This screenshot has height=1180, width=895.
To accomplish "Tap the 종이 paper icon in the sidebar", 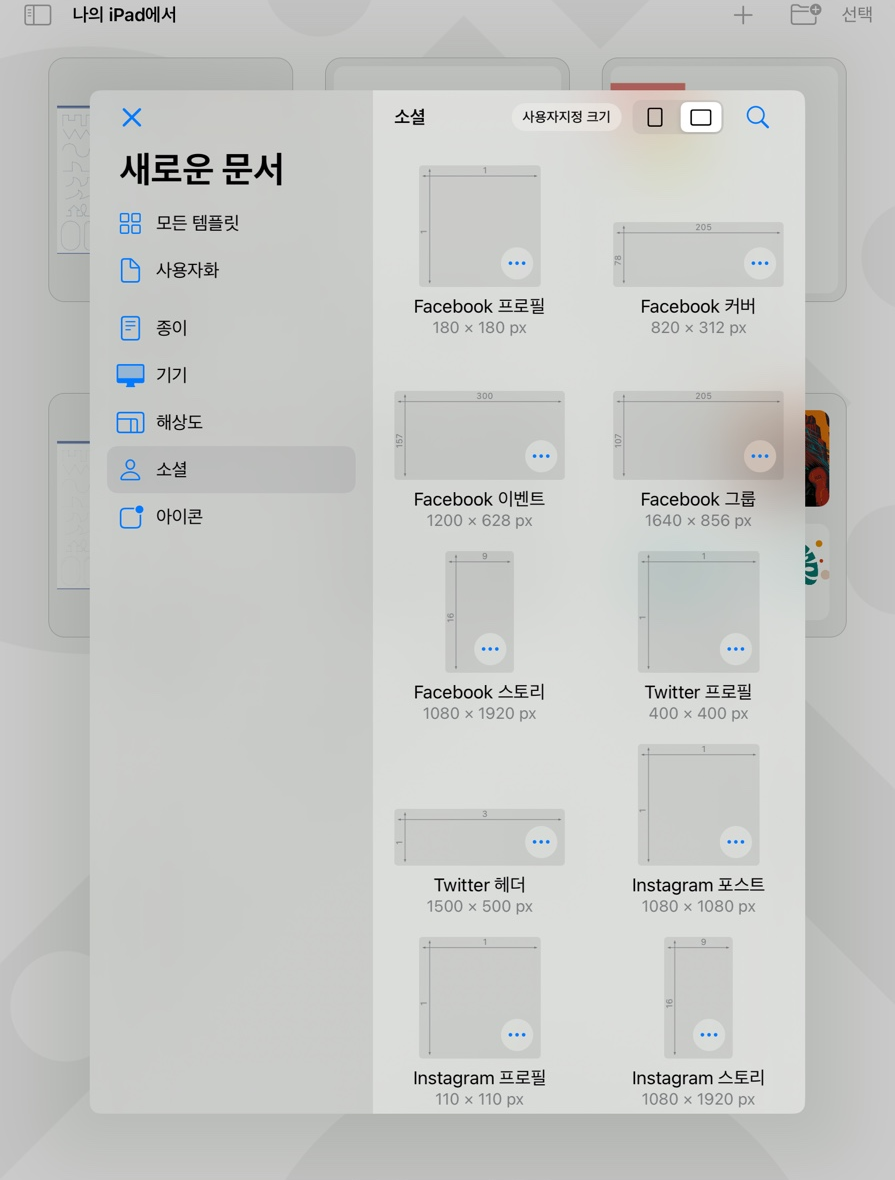I will [129, 327].
